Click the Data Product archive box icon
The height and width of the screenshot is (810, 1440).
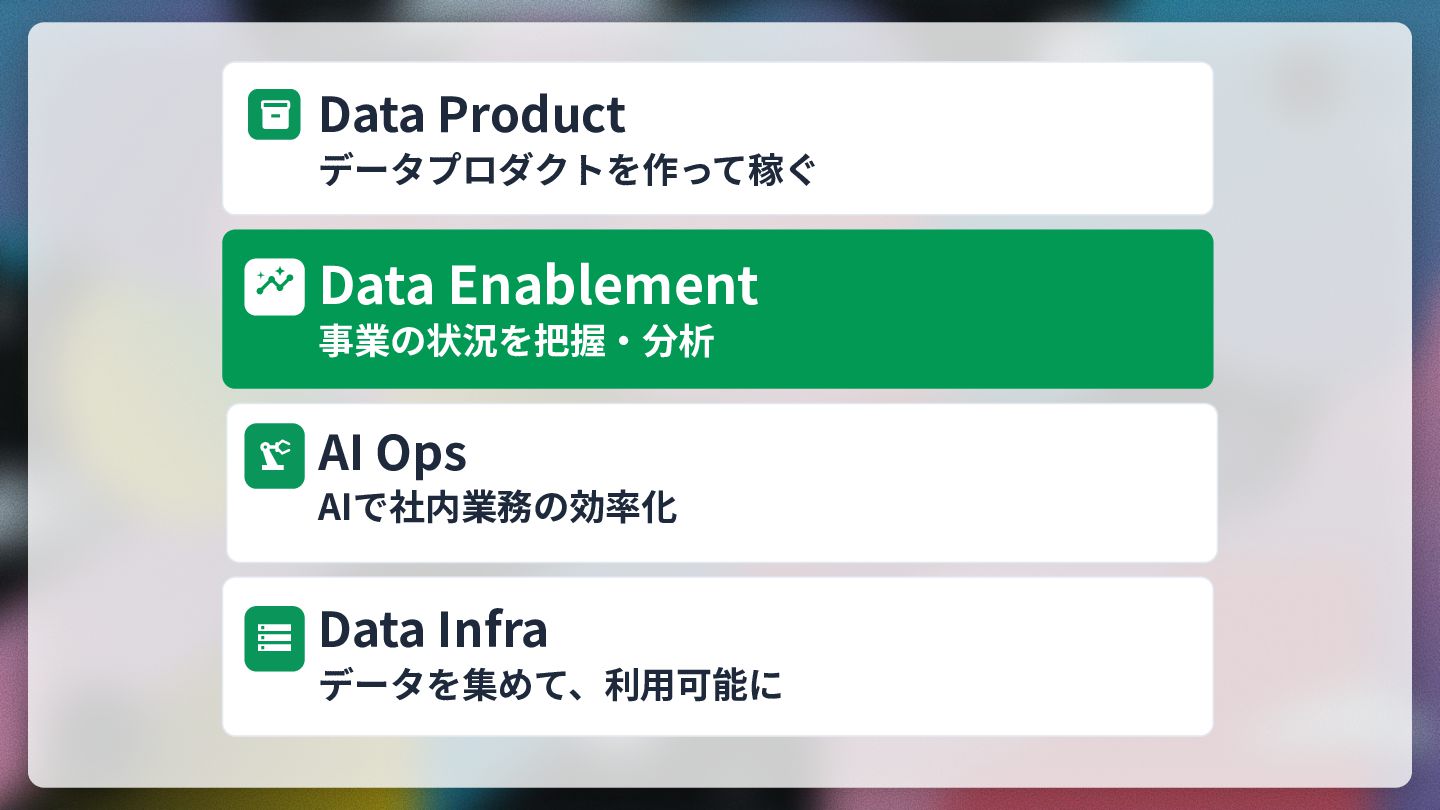[274, 114]
